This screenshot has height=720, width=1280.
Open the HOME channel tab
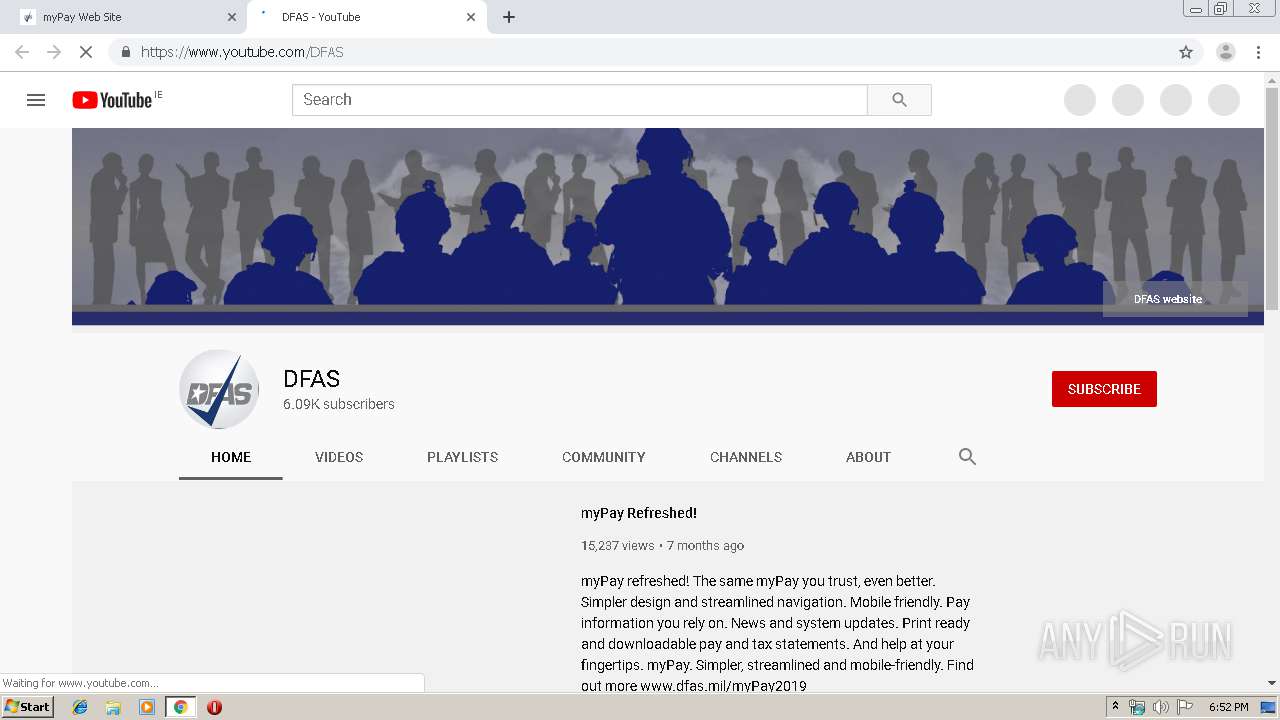(231, 457)
